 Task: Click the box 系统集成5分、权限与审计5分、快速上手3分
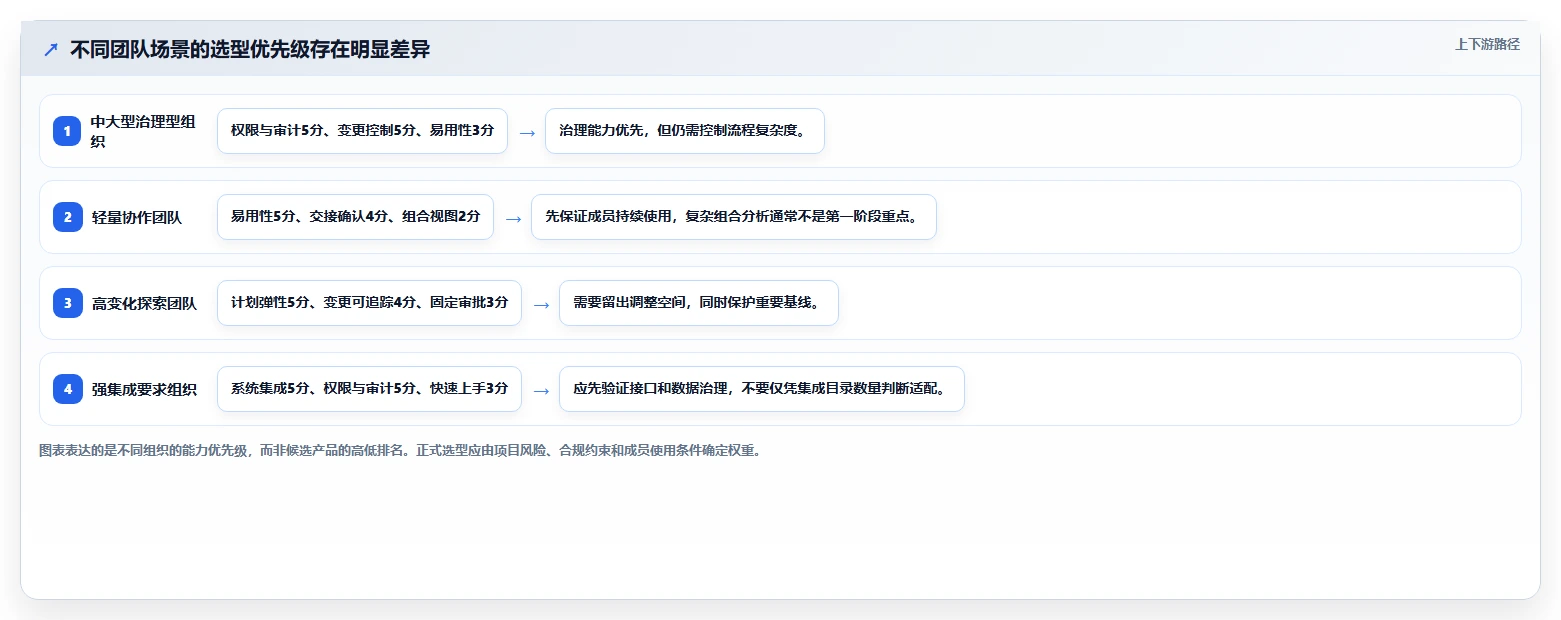pyautogui.click(x=369, y=389)
